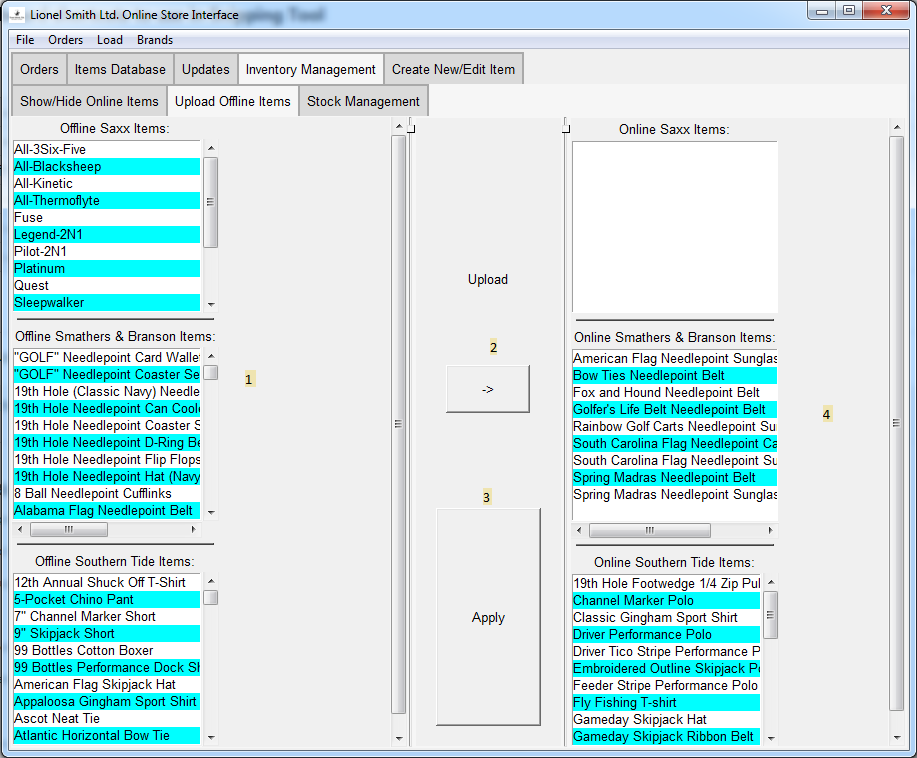Select All-Blacksheep in Offline Saxx list
Screen dimensions: 917x758
[106, 166]
